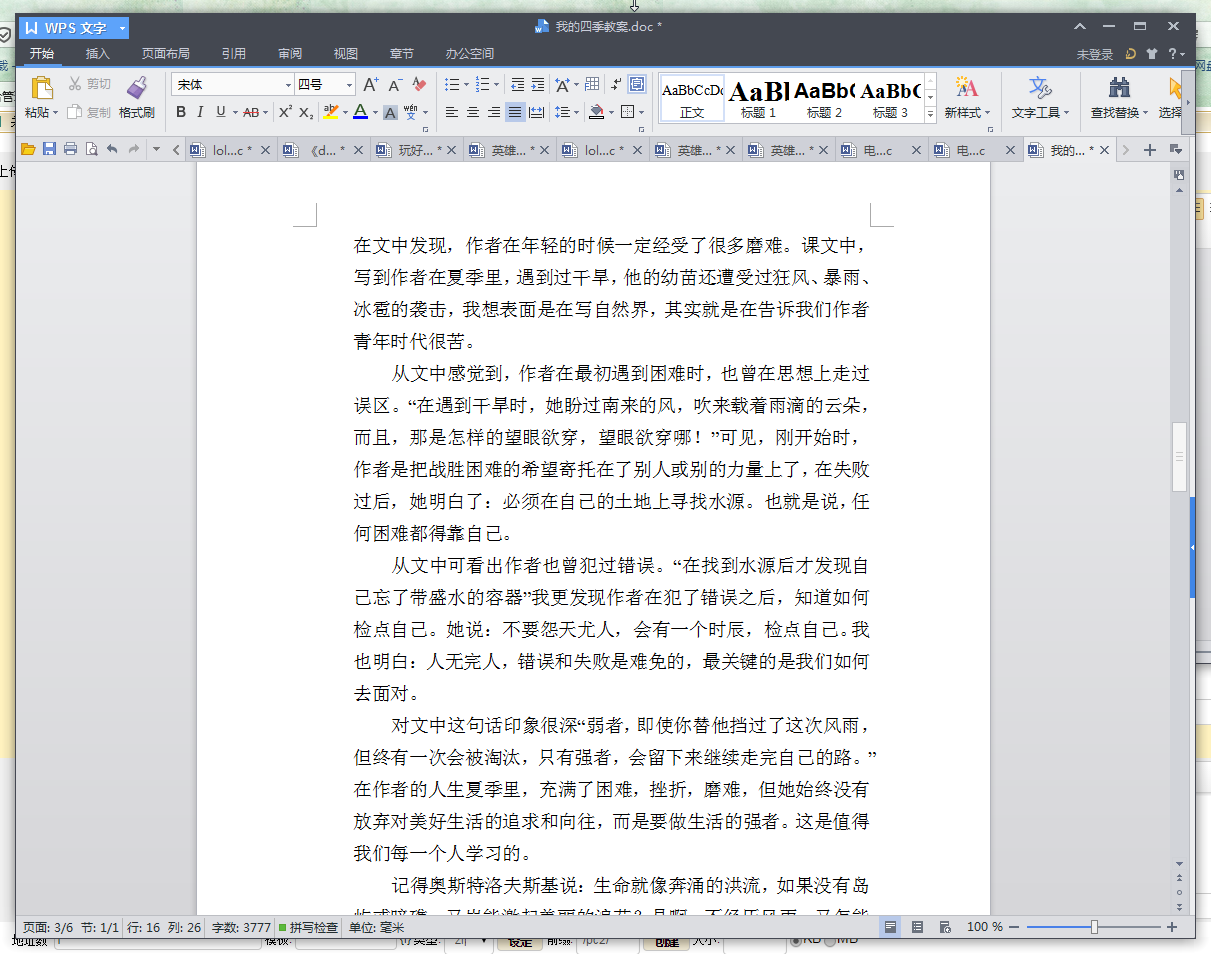Click the Paste clipboard icon
This screenshot has width=1211, height=954.
coord(41,88)
